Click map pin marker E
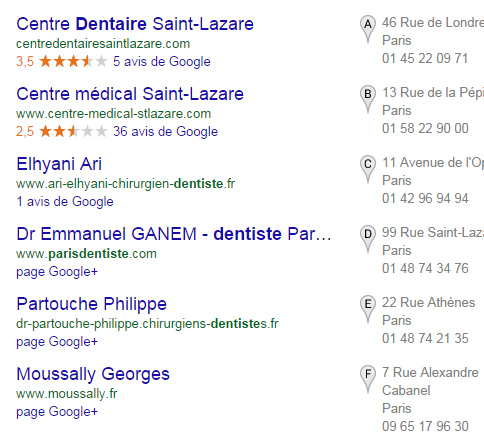The width and height of the screenshot is (484, 434). (368, 309)
